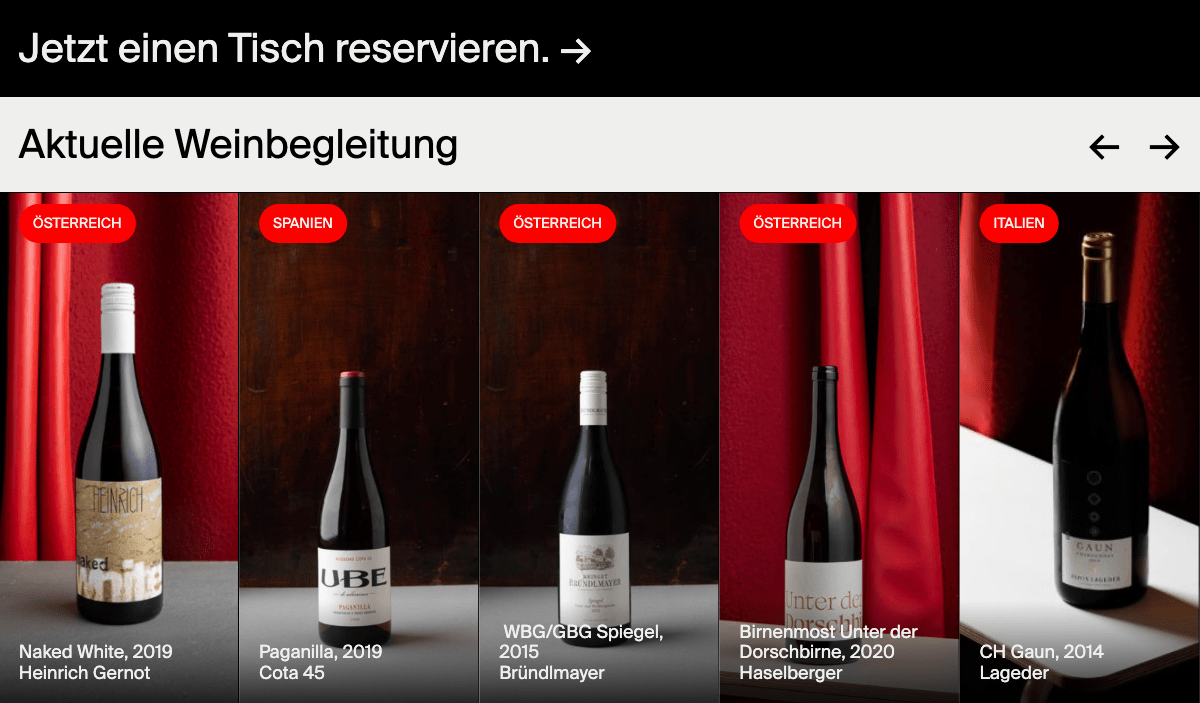
Task: Click the previous wine left arrow
Action: click(x=1104, y=147)
